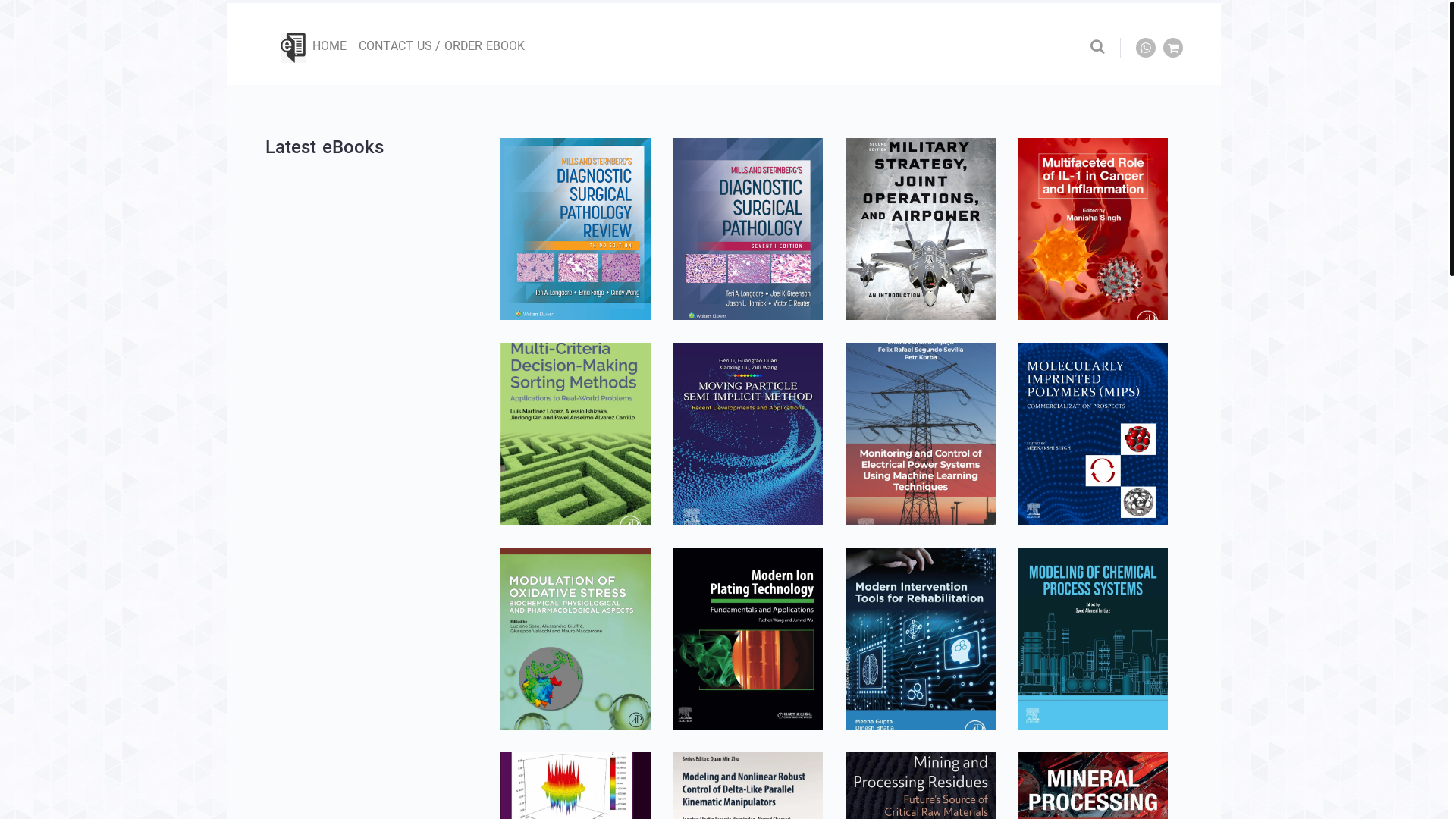
Task: Open Modern Ion Plating Technology book
Action: [748, 639]
